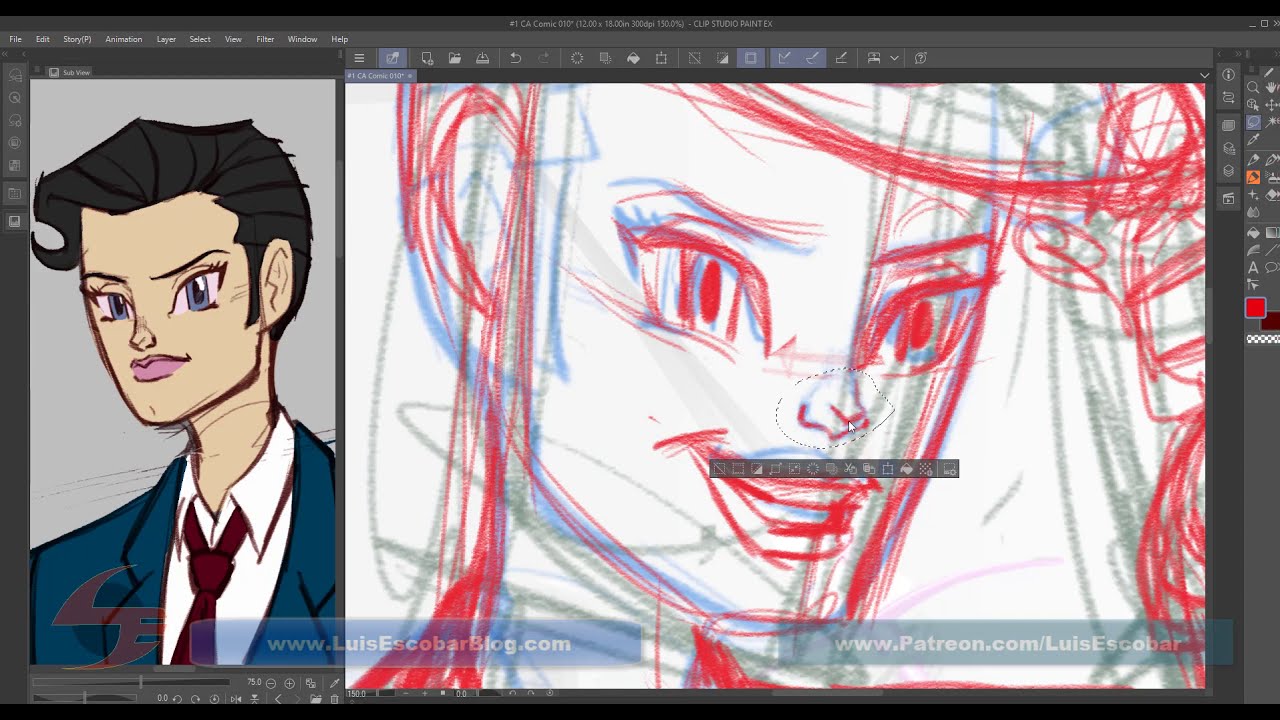1280x720 pixels.
Task: Open the Layer menu
Action: click(x=166, y=39)
